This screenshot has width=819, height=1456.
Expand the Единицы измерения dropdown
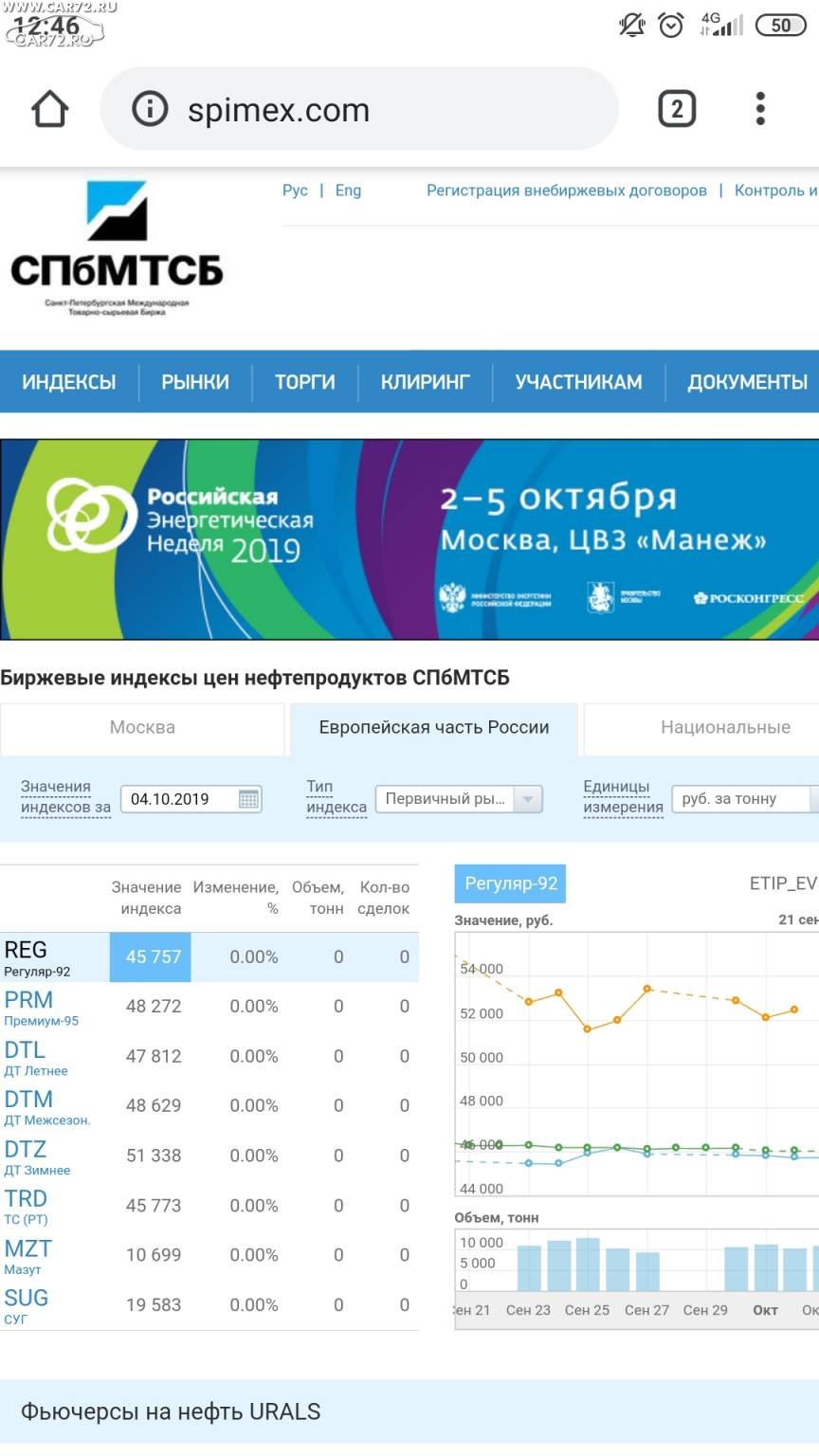(x=745, y=799)
